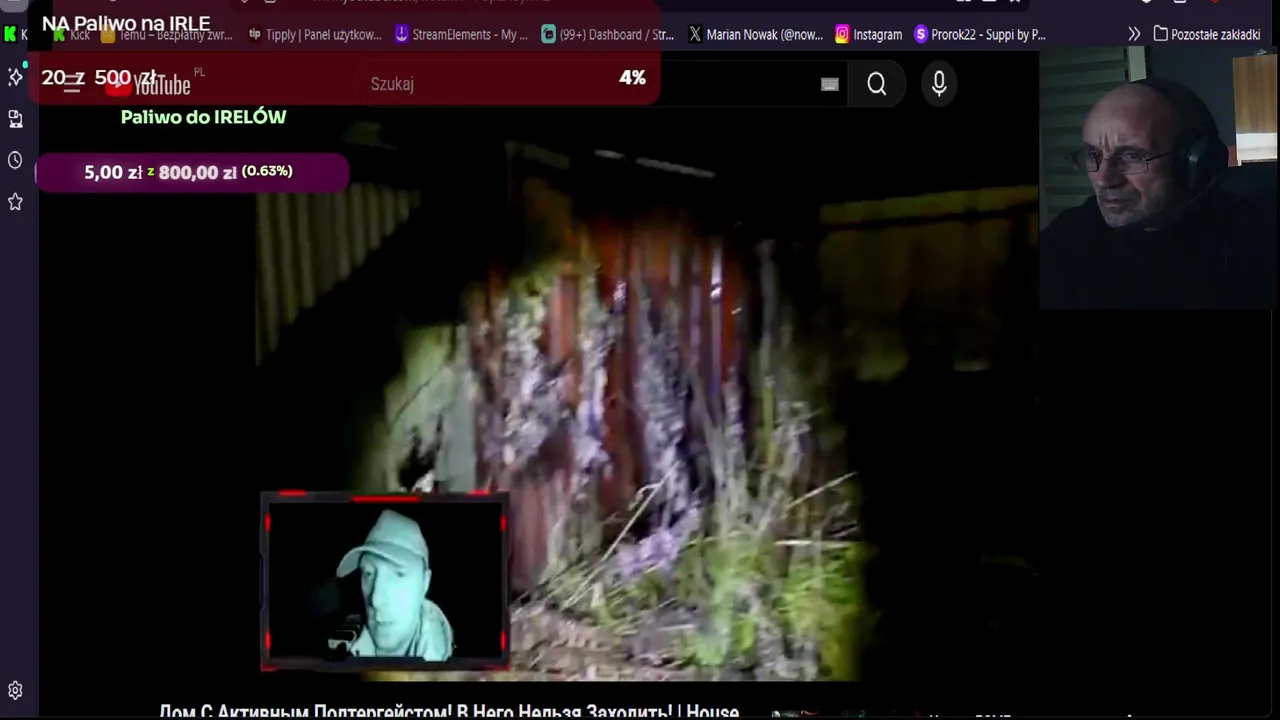Image resolution: width=1280 pixels, height=720 pixels.
Task: Open the sidebar star favorites icon
Action: (x=15, y=202)
